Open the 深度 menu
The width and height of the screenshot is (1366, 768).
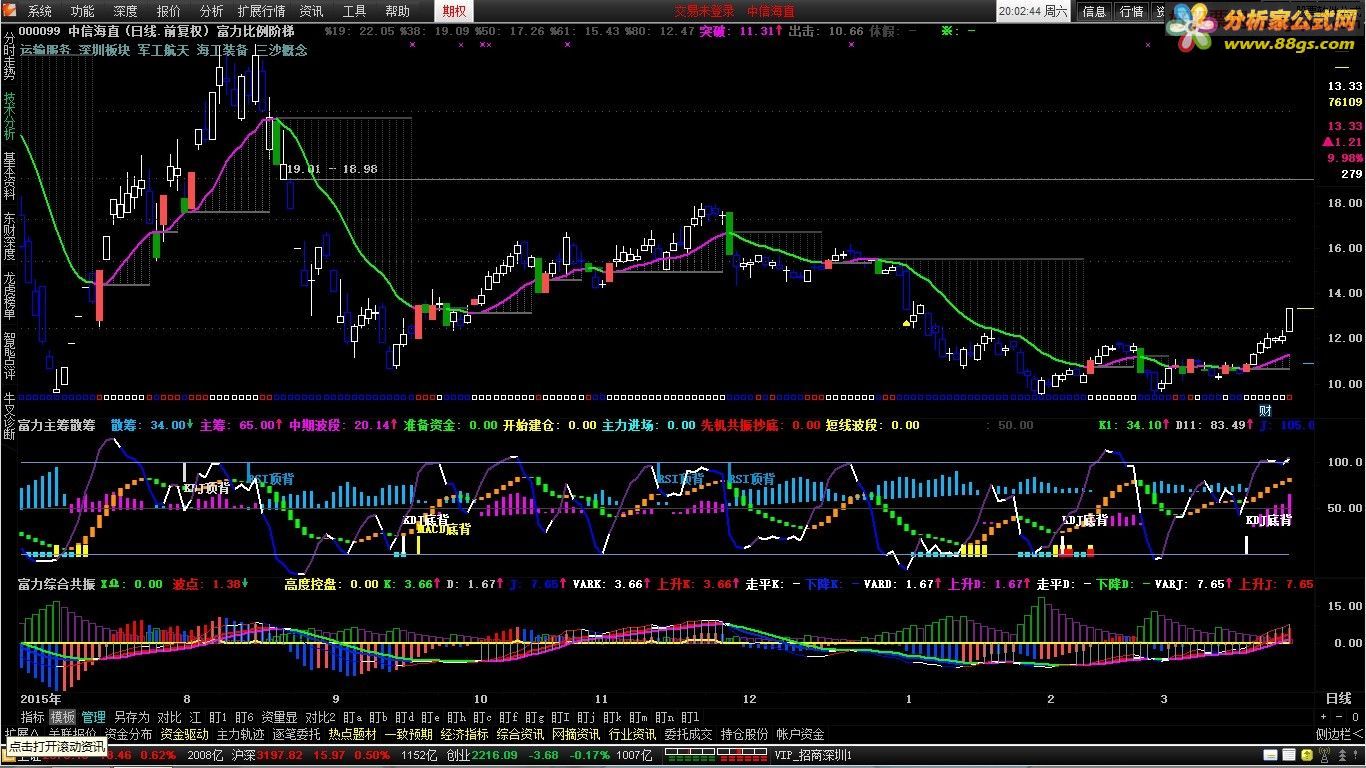(126, 12)
